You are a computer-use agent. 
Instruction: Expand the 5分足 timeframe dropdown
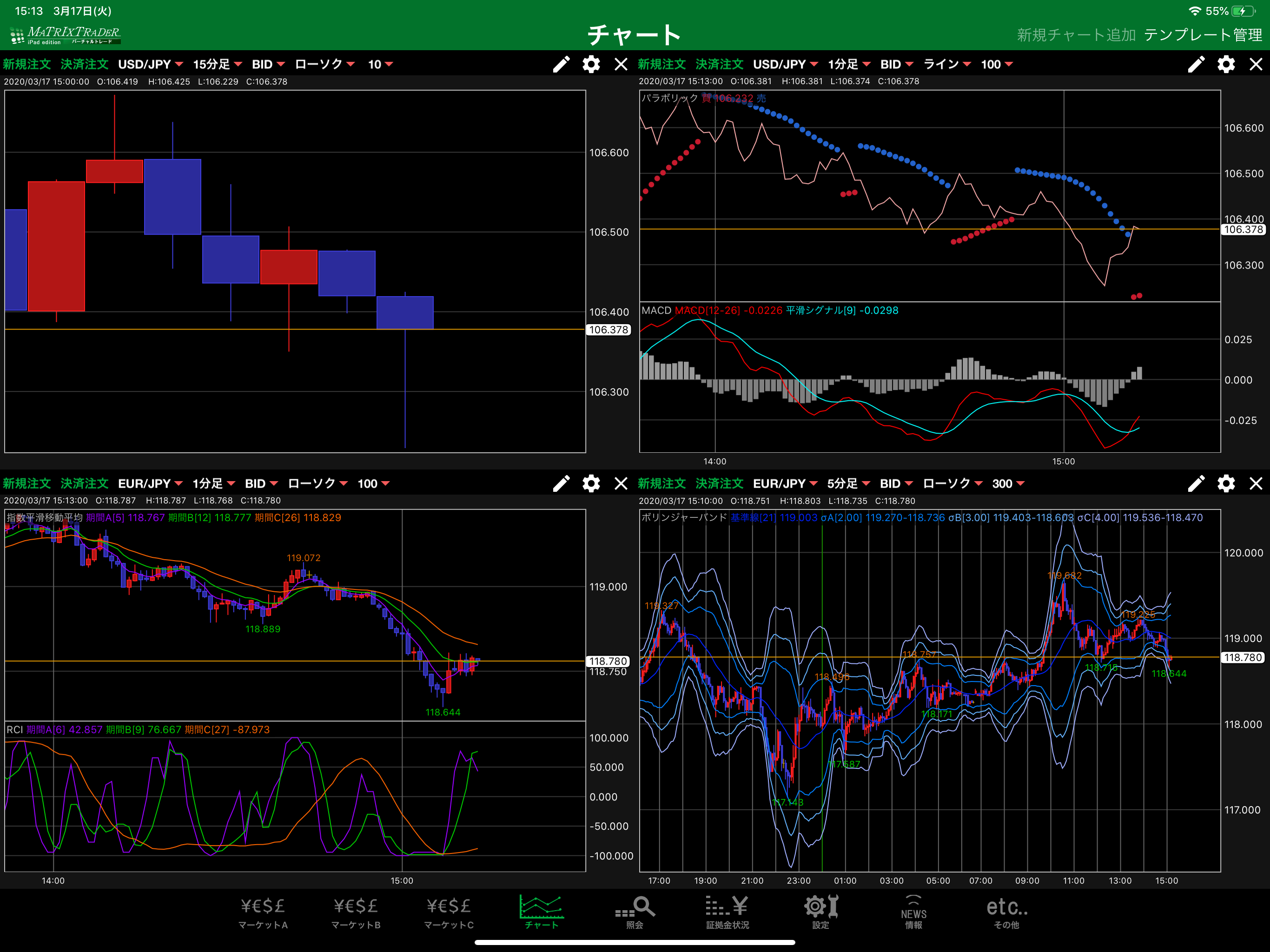point(848,483)
